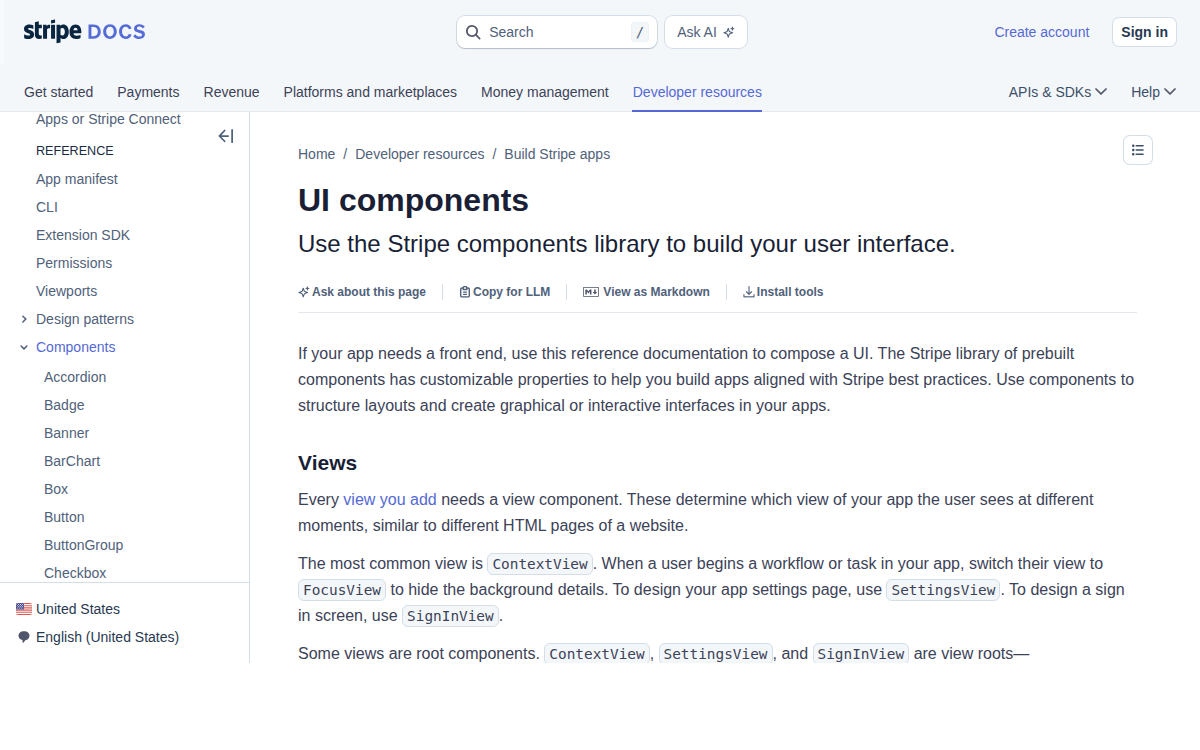The width and height of the screenshot is (1200, 750).
Task: Open the Revenue tab
Action: [231, 92]
